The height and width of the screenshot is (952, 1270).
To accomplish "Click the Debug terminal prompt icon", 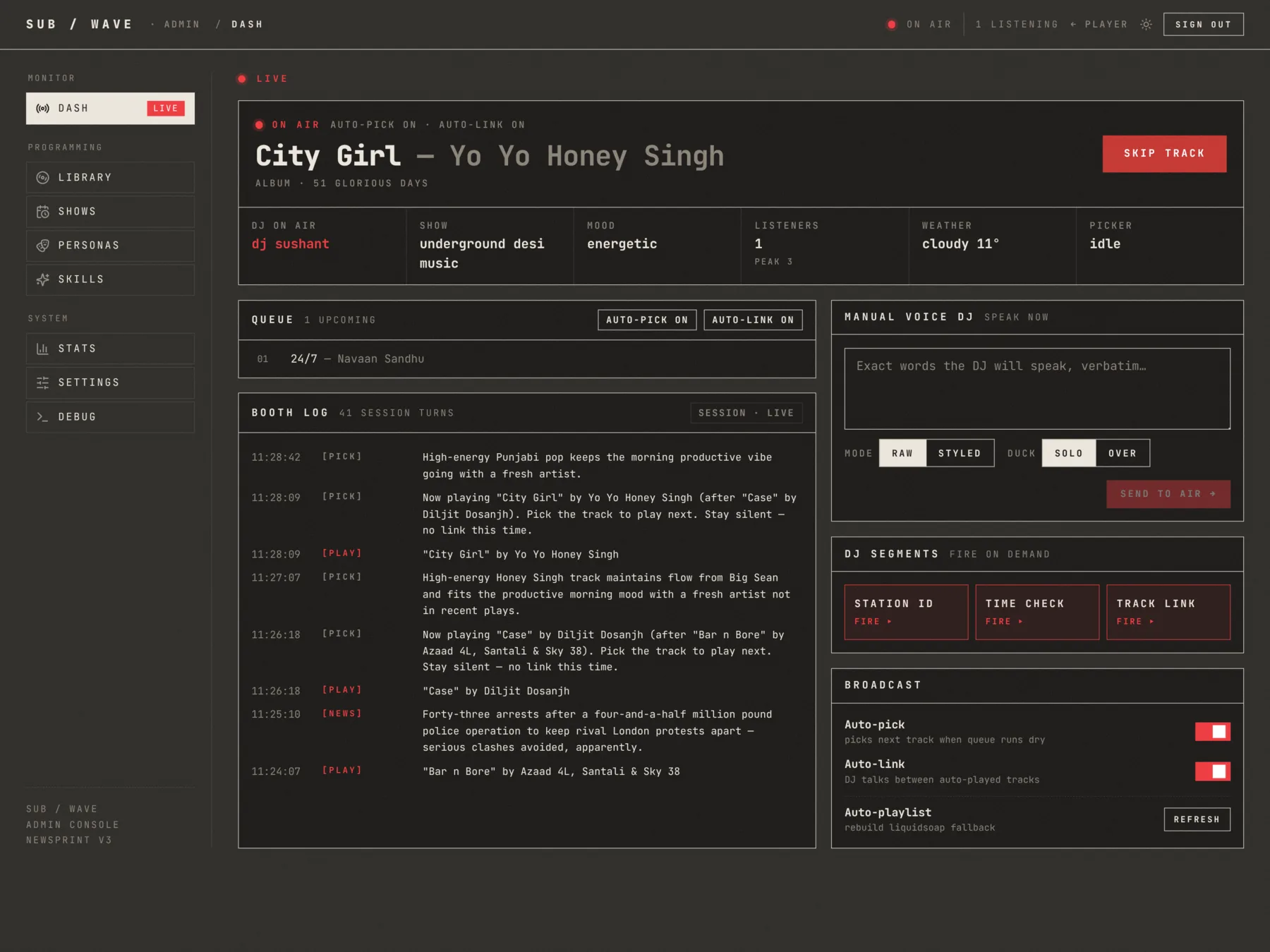I will [x=43, y=417].
